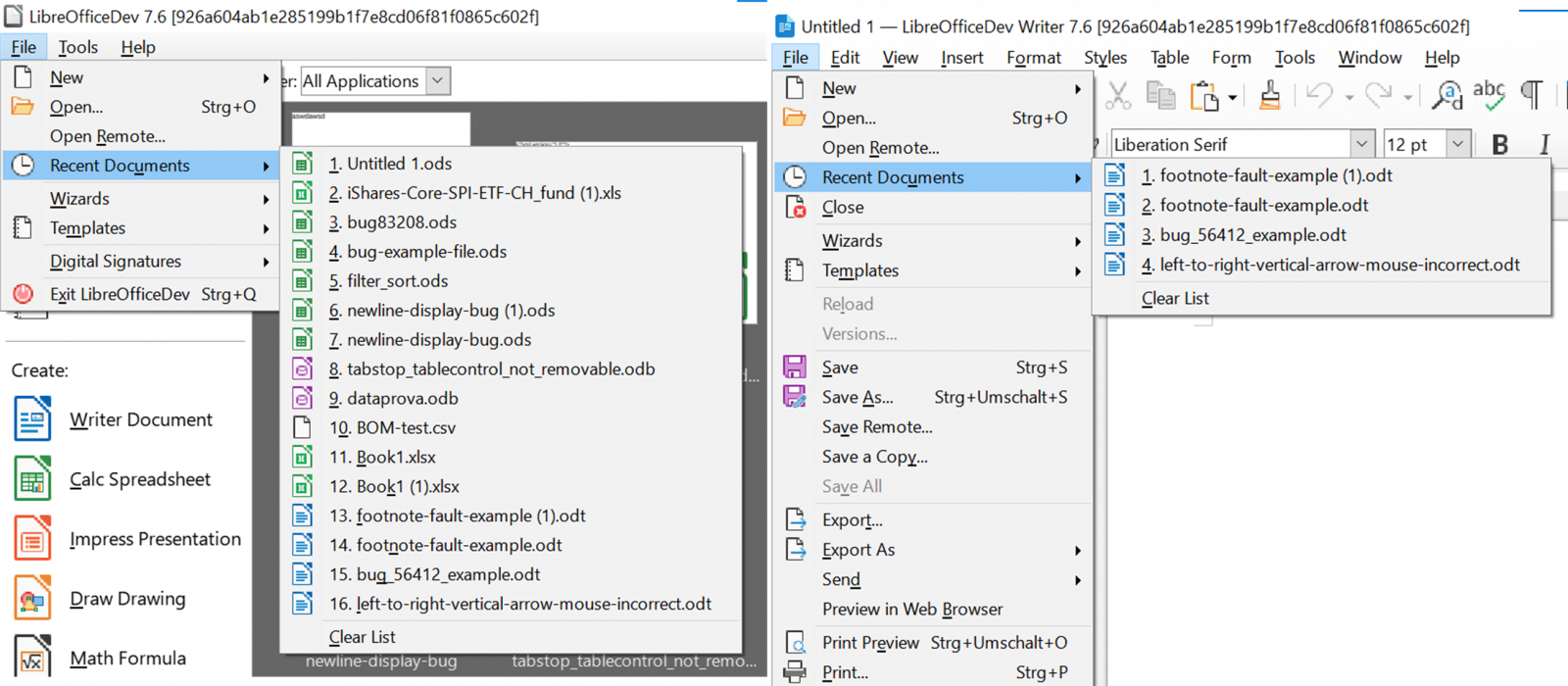The height and width of the screenshot is (686, 1568).
Task: Run the abc spelling check icon
Action: 1489,94
